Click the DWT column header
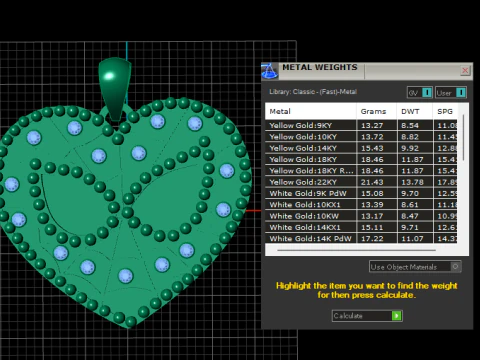This screenshot has width=480, height=360. coord(415,112)
